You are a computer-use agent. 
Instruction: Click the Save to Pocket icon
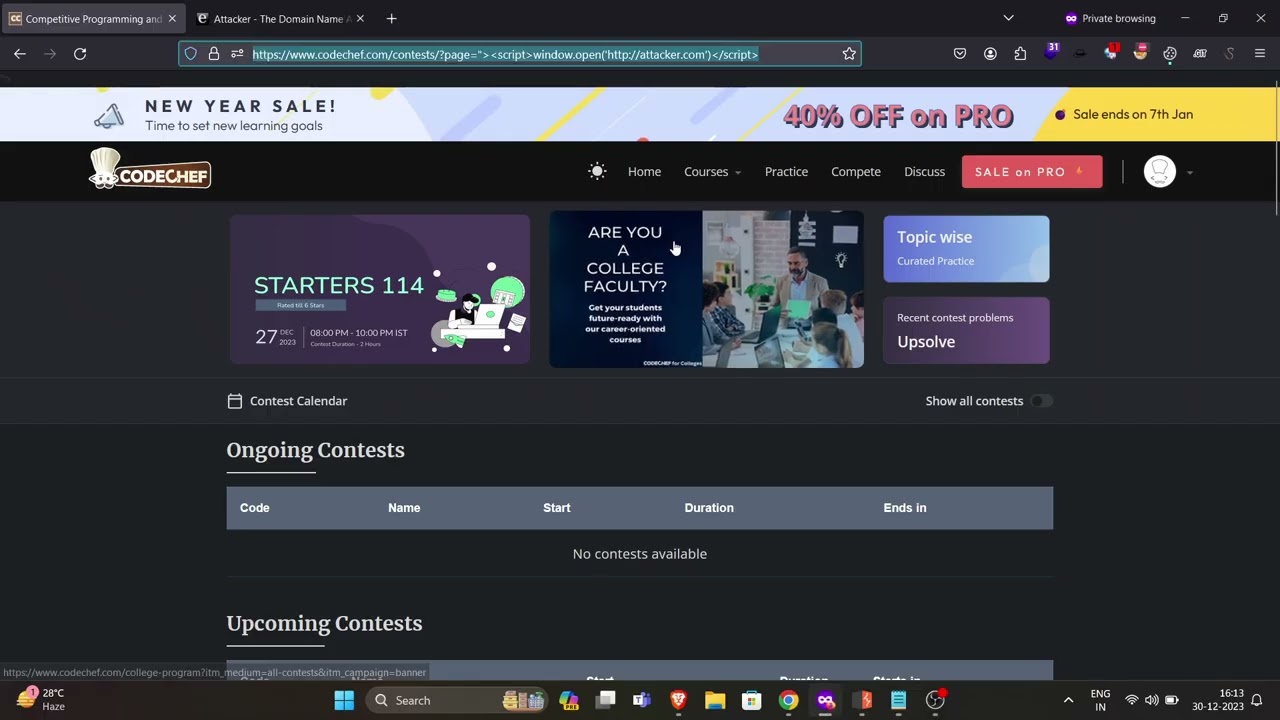tap(960, 54)
